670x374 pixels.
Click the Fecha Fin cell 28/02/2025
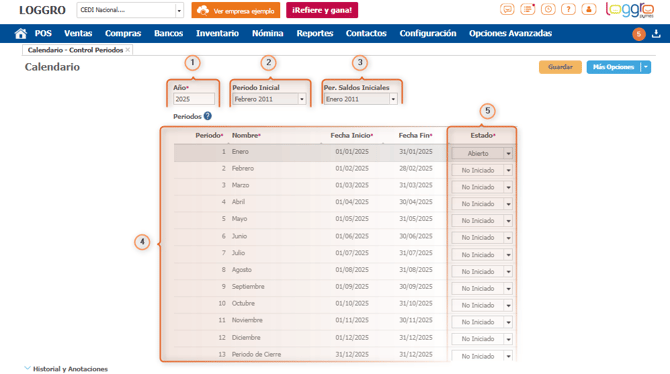point(416,168)
